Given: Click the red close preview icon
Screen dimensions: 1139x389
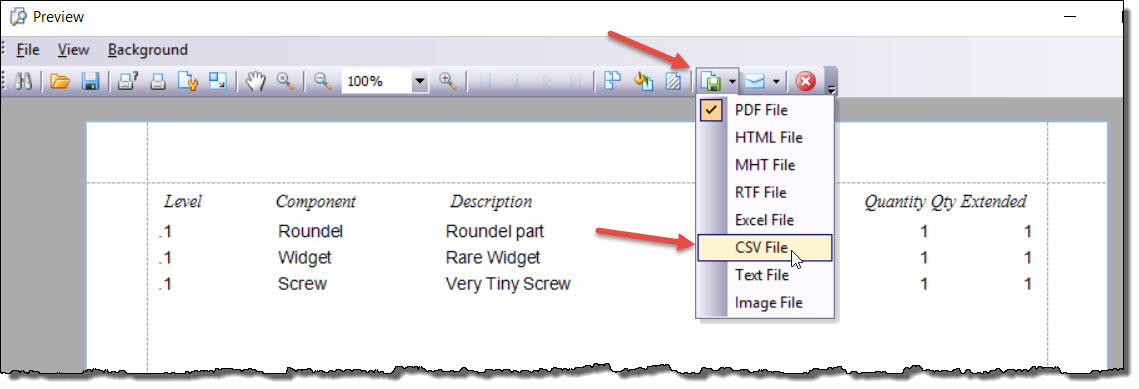Looking at the screenshot, I should (x=805, y=81).
